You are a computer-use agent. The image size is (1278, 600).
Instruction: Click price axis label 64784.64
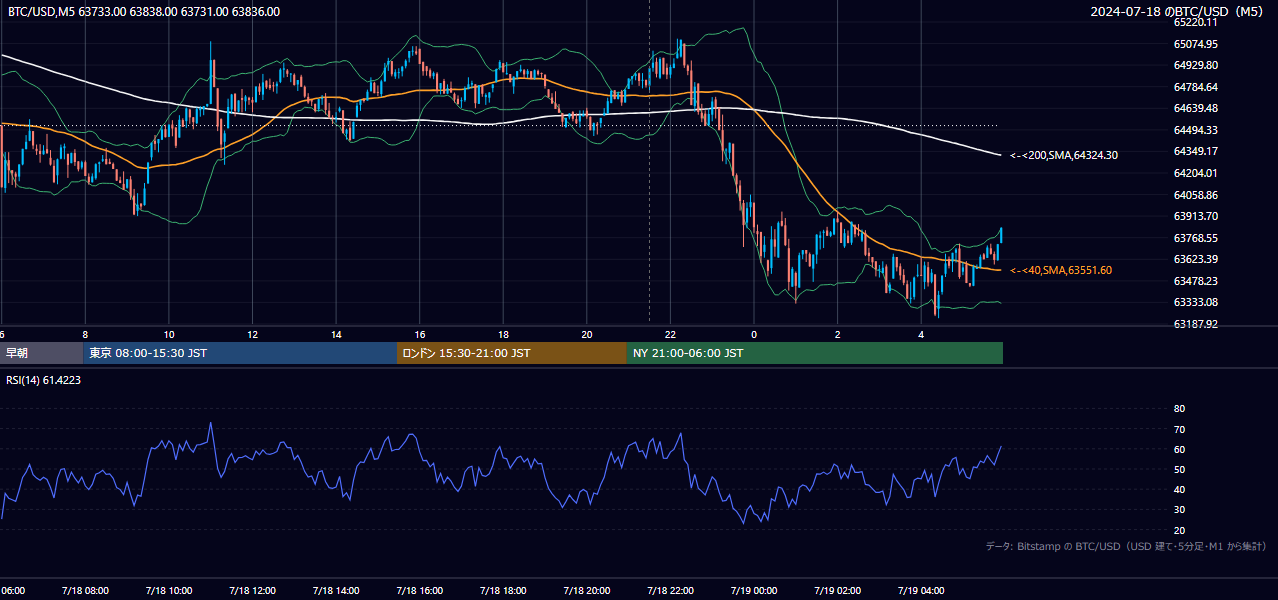[x=1196, y=87]
